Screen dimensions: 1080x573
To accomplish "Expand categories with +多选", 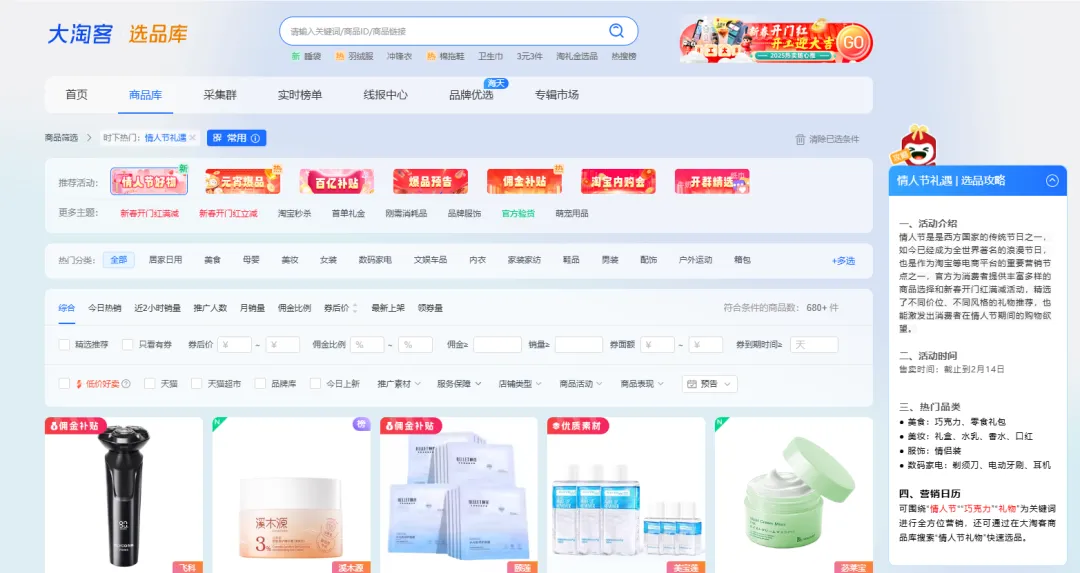I will point(843,261).
